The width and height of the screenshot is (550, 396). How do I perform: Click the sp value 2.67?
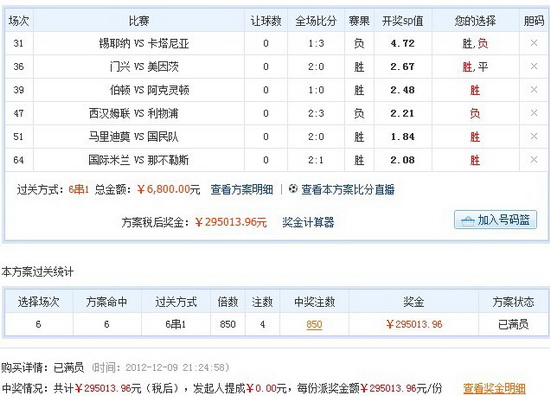click(x=402, y=67)
